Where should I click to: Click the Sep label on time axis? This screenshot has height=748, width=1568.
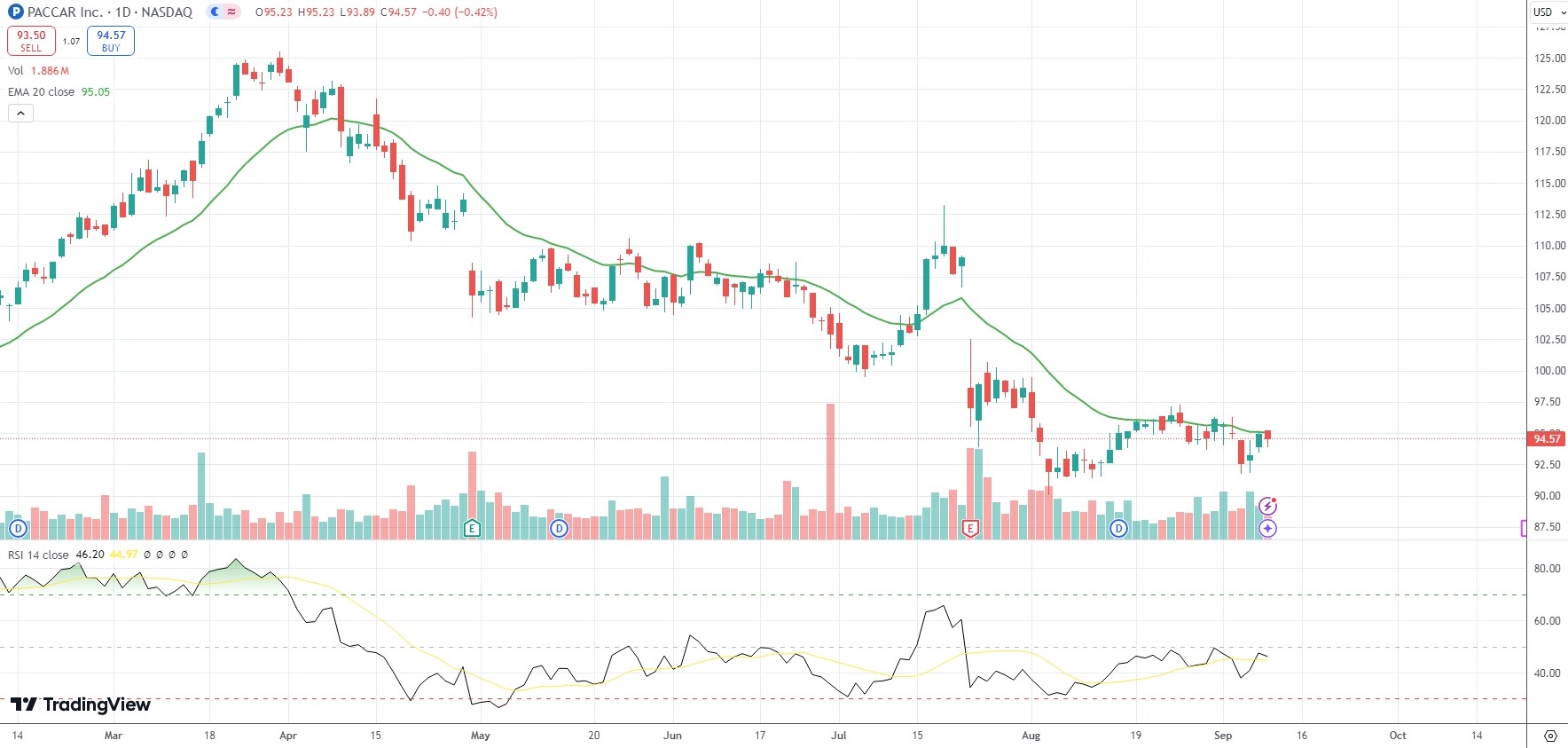tap(1223, 736)
